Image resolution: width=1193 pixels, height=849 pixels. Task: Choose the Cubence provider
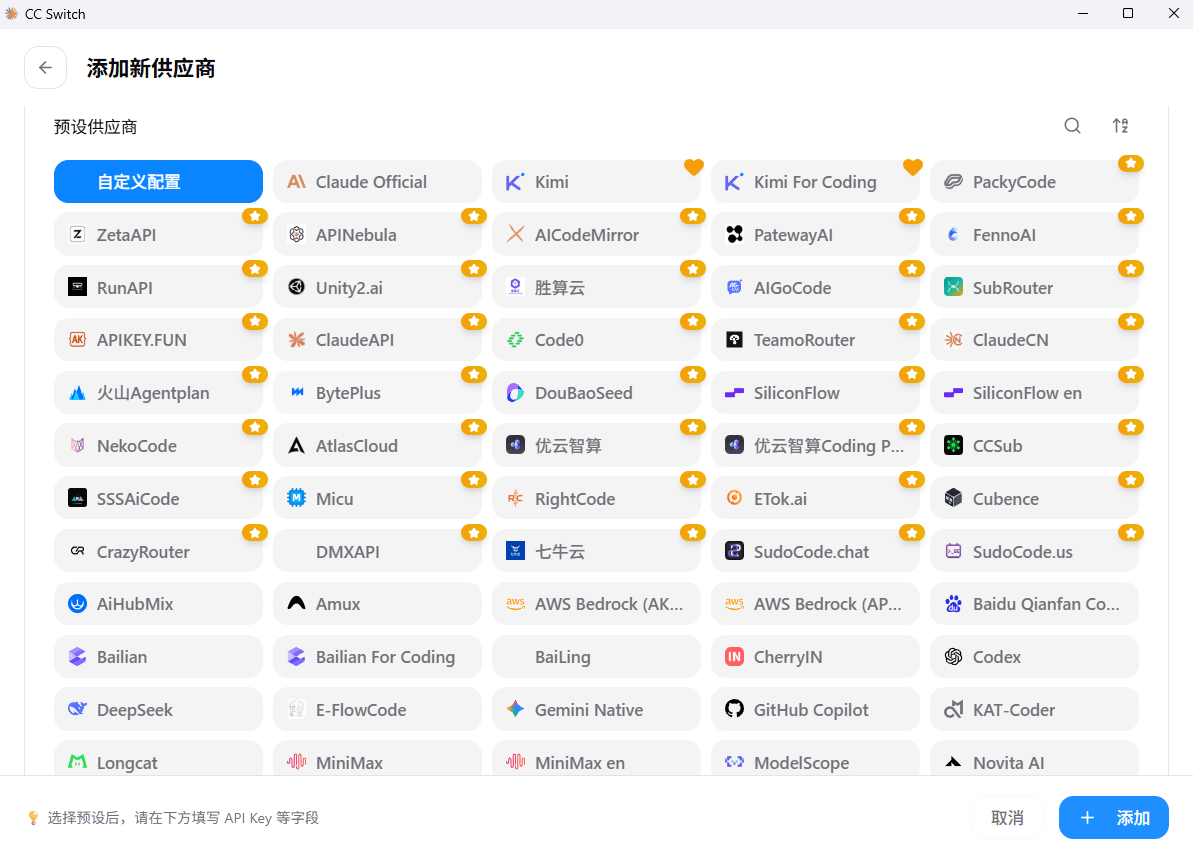1035,498
